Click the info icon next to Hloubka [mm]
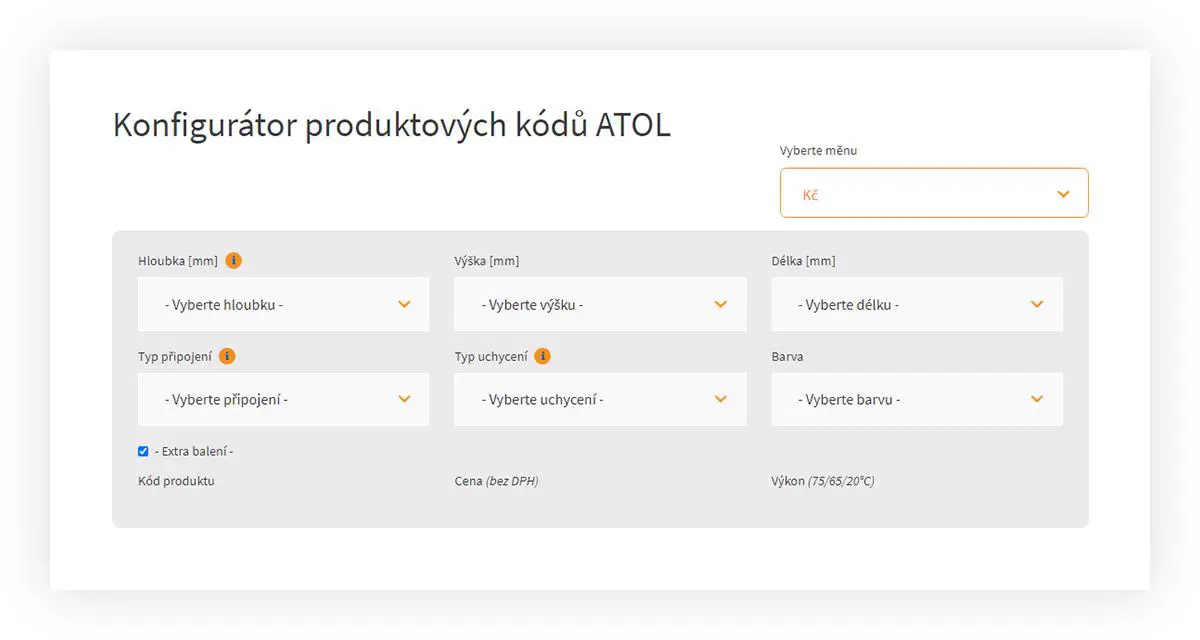The height and width of the screenshot is (640, 1200). tap(234, 261)
